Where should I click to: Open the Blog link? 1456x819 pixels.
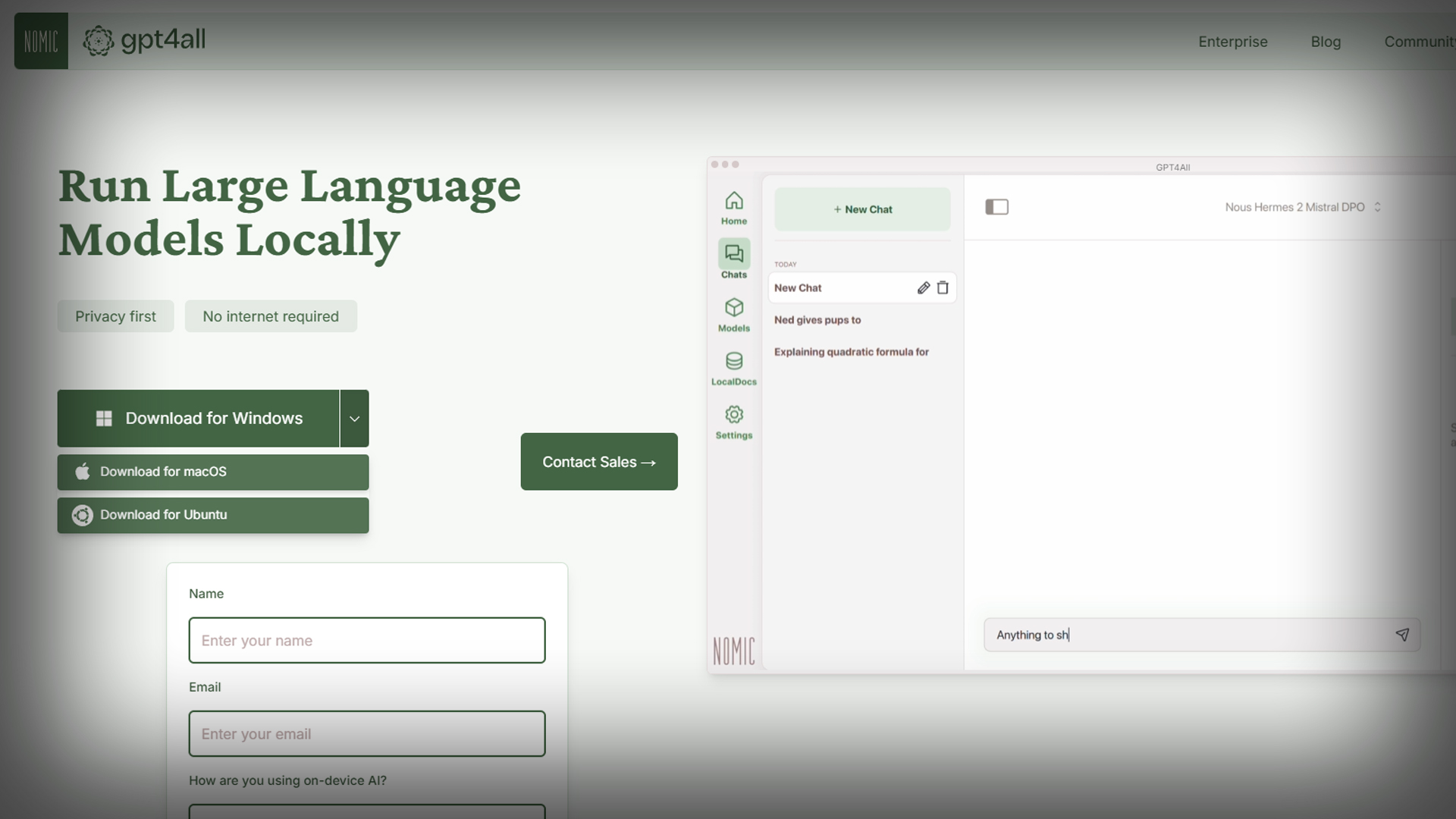[x=1326, y=42]
